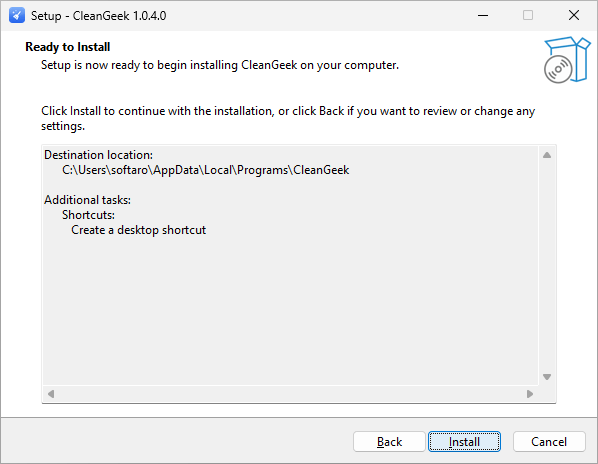Go back with the Back button

coord(389,442)
